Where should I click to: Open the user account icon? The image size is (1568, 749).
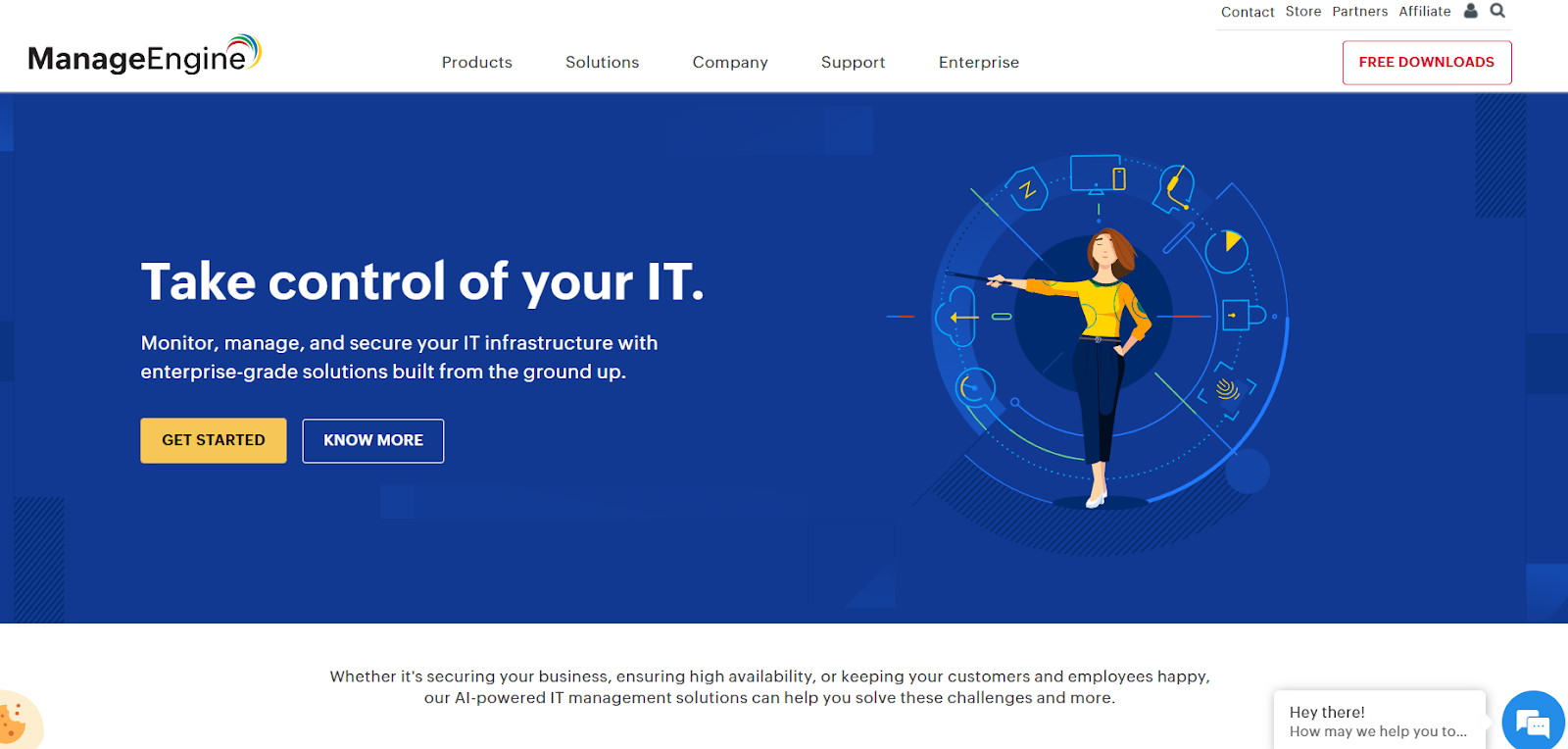point(1470,11)
